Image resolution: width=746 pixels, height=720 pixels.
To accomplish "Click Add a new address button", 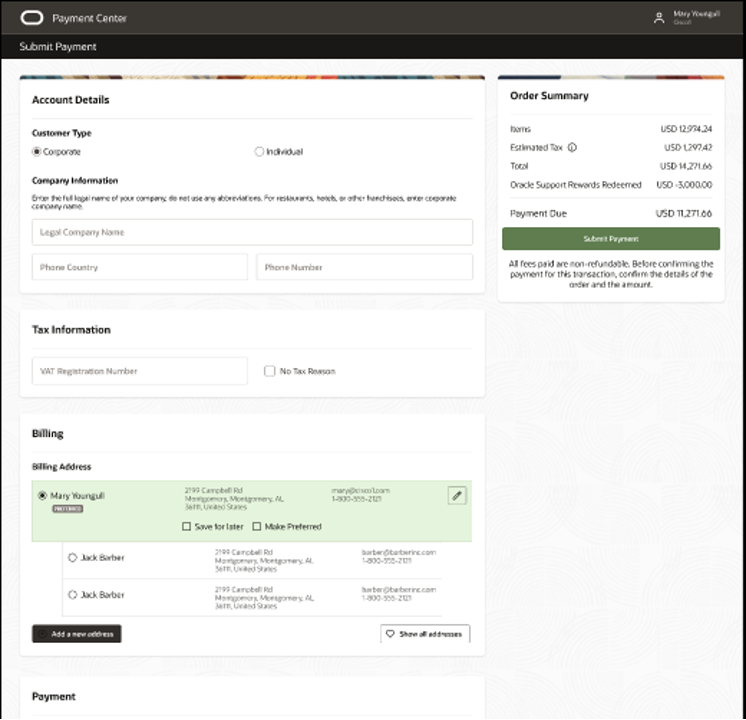I will 77,634.
